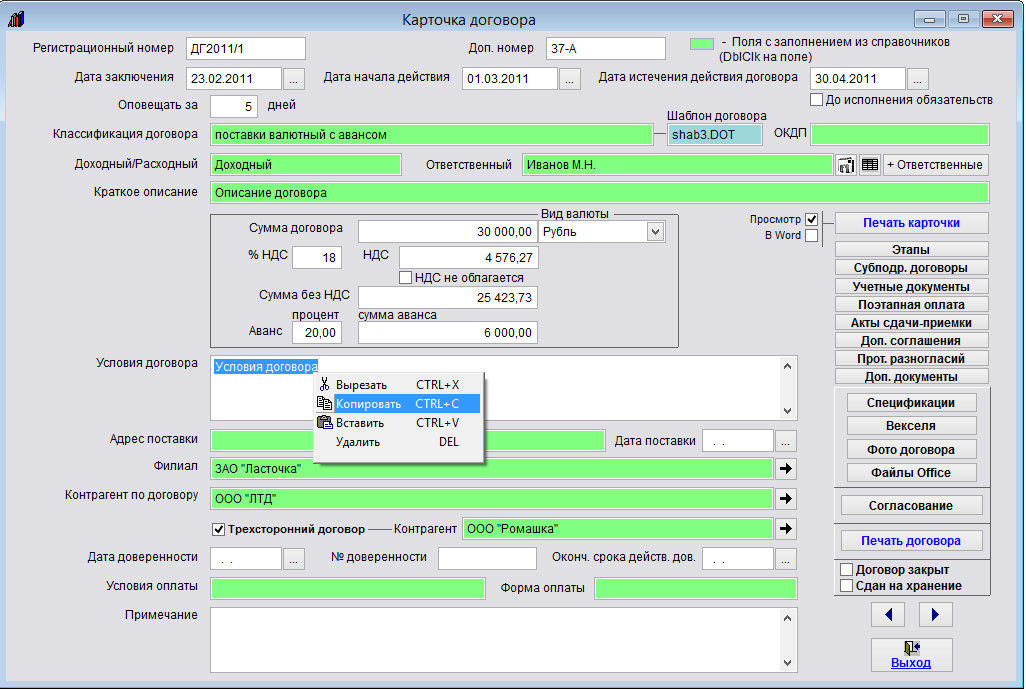Toggle НДС не облагается checkbox
Viewport: 1026px width, 690px height.
click(406, 277)
